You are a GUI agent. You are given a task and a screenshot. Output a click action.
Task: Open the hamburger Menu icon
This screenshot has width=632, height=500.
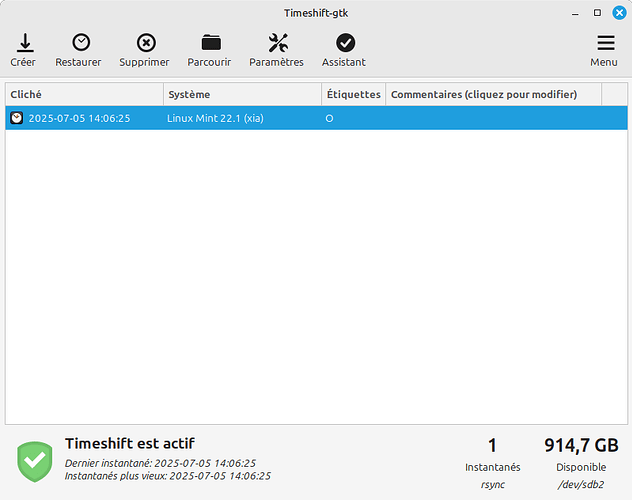(606, 43)
